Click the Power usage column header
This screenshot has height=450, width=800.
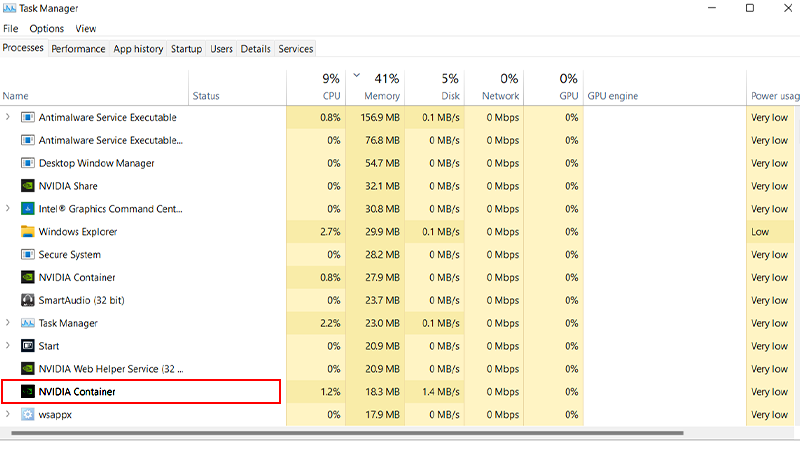[773, 88]
